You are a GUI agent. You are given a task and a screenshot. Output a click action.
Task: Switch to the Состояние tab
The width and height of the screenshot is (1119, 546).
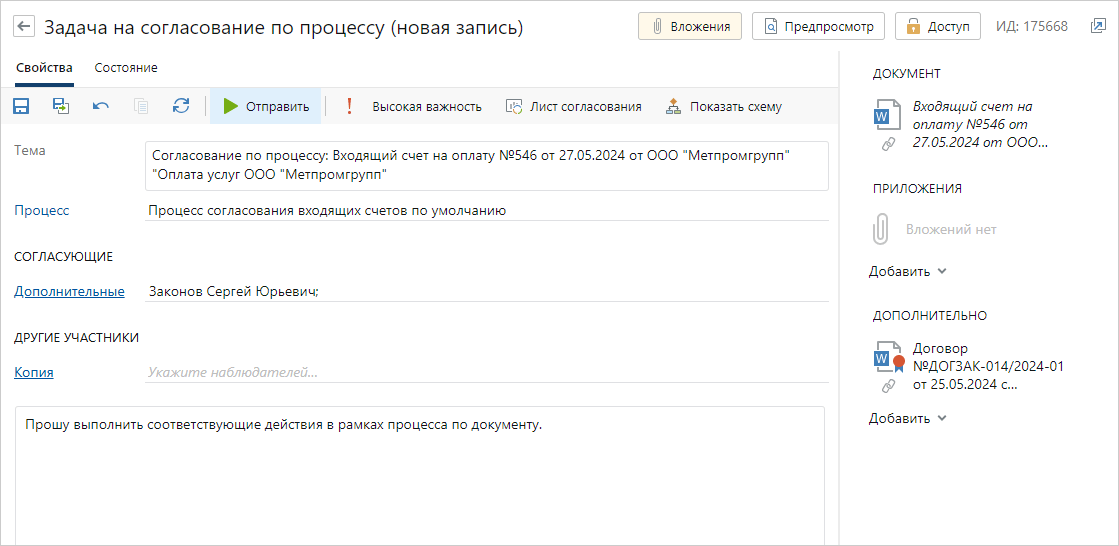pos(126,68)
